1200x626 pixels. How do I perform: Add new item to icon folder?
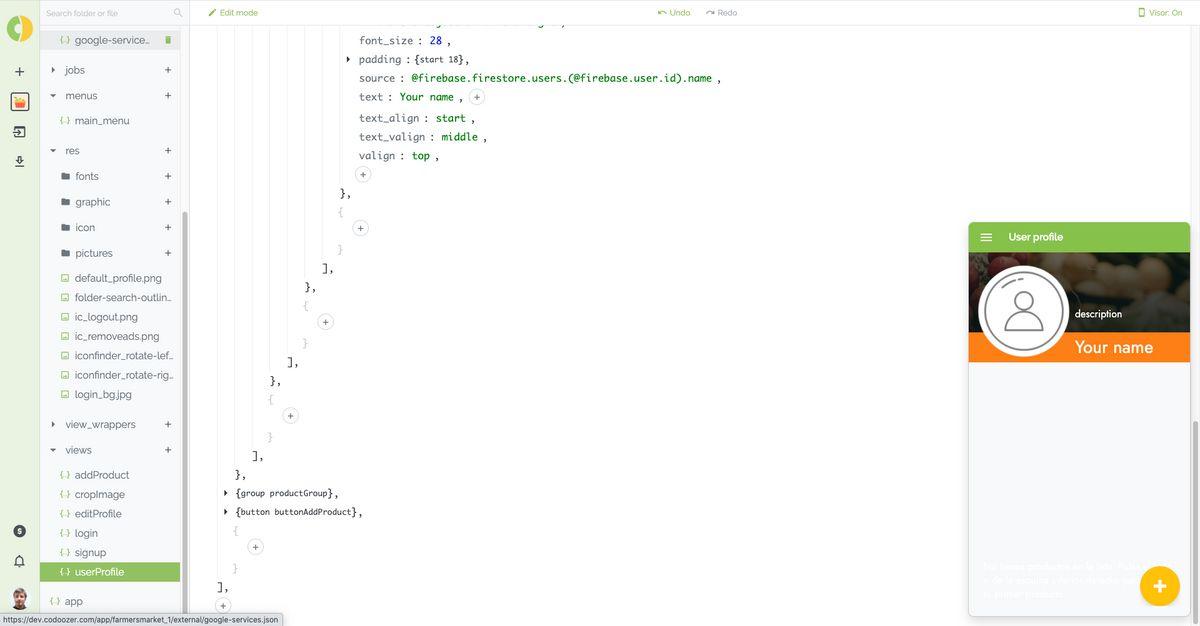pos(168,228)
